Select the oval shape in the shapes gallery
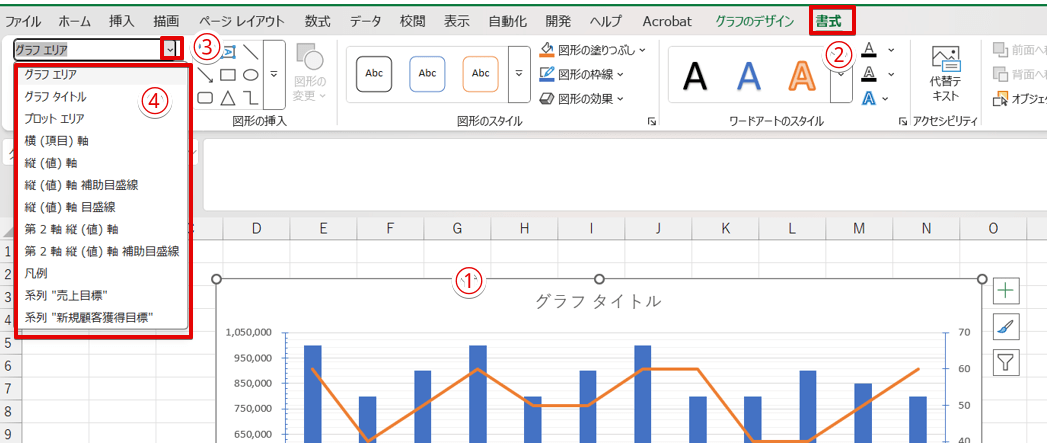Image resolution: width=1047 pixels, height=447 pixels. 251,74
